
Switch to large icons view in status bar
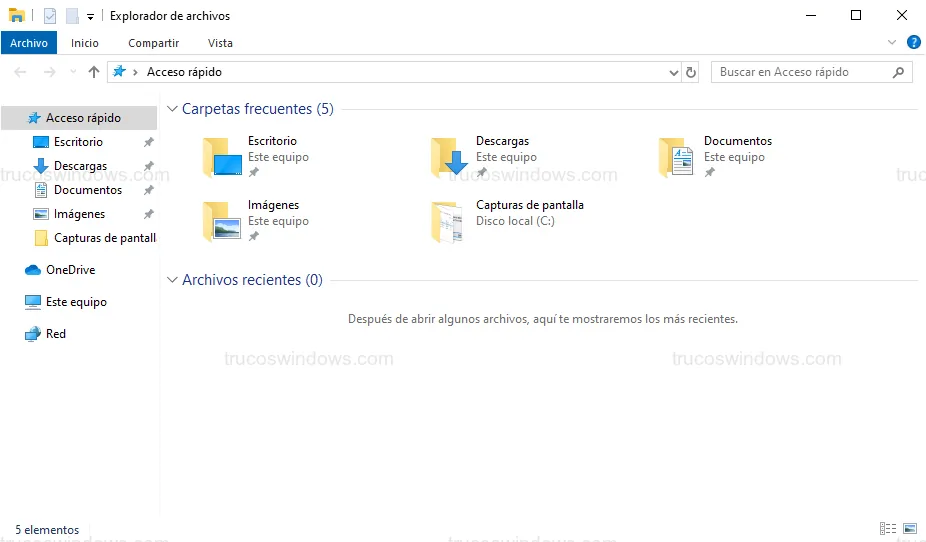909,529
